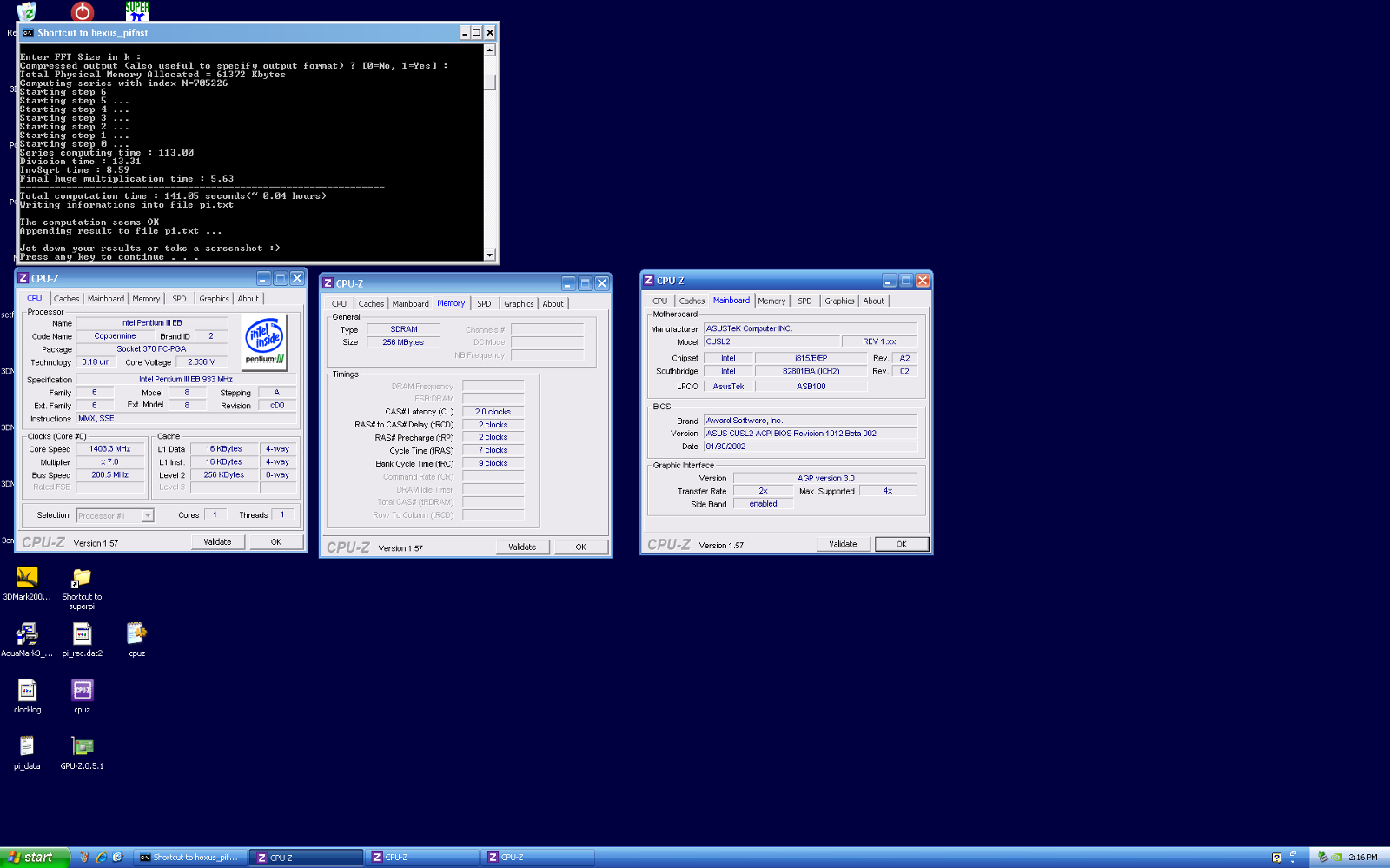
Task: Open the NVIDIA tray icon
Action: [1337, 858]
